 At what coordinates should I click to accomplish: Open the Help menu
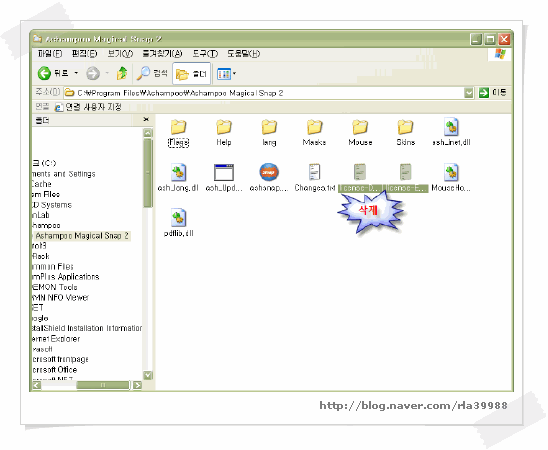coord(244,53)
